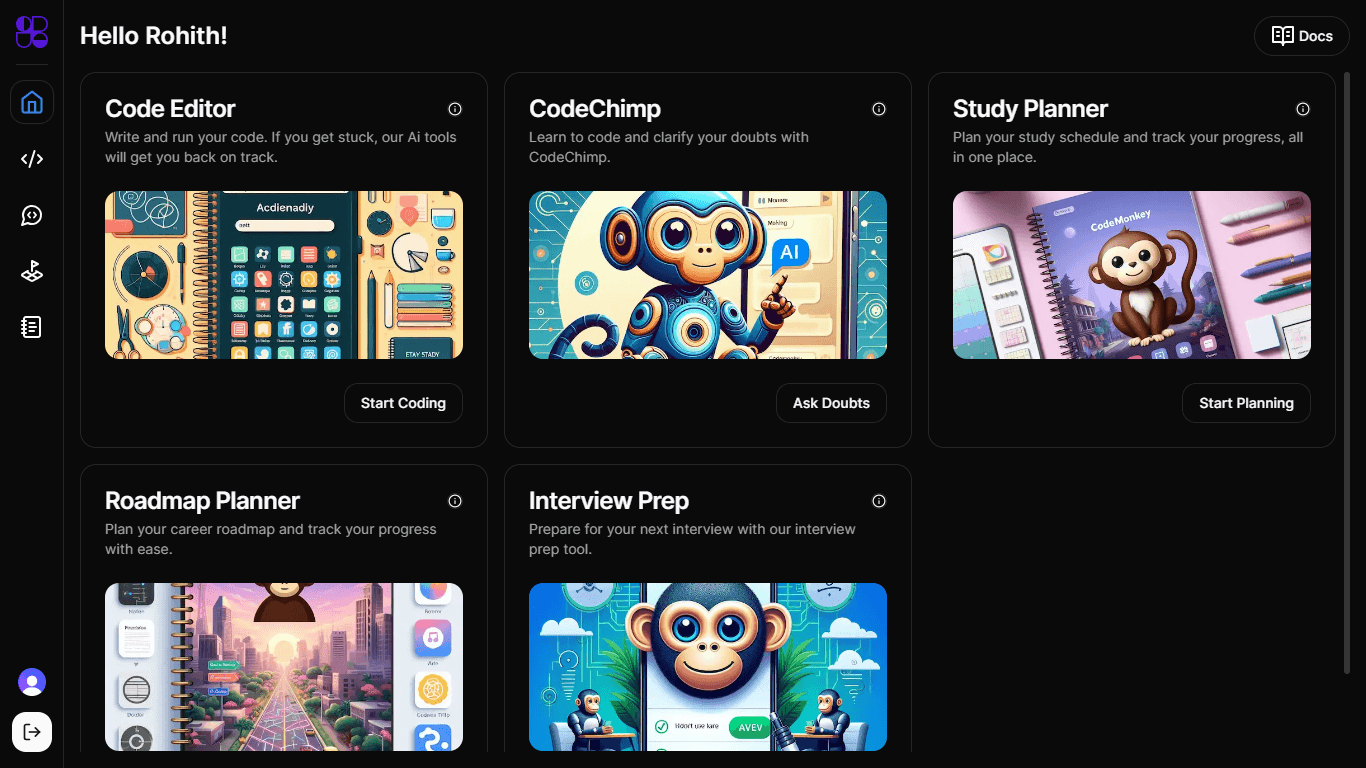Show info for Interview Prep card

[x=879, y=501]
